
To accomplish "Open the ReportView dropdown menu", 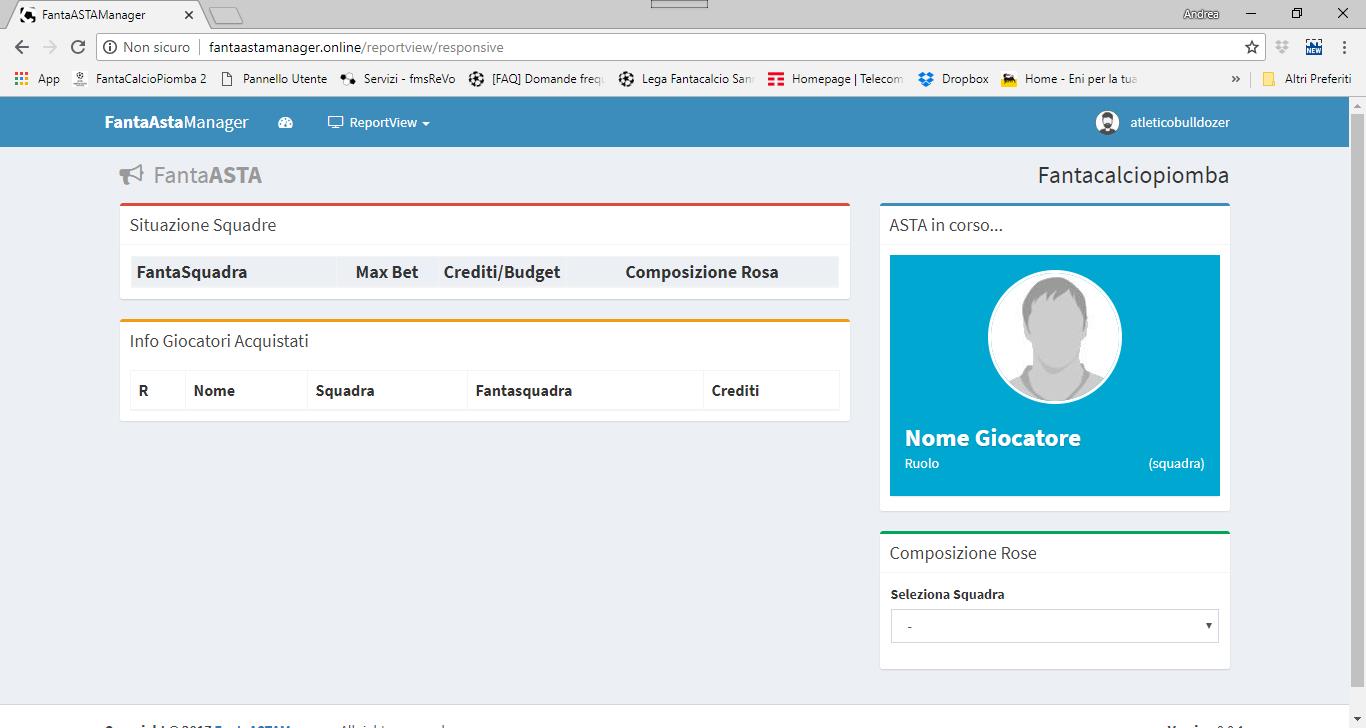I will click(379, 123).
